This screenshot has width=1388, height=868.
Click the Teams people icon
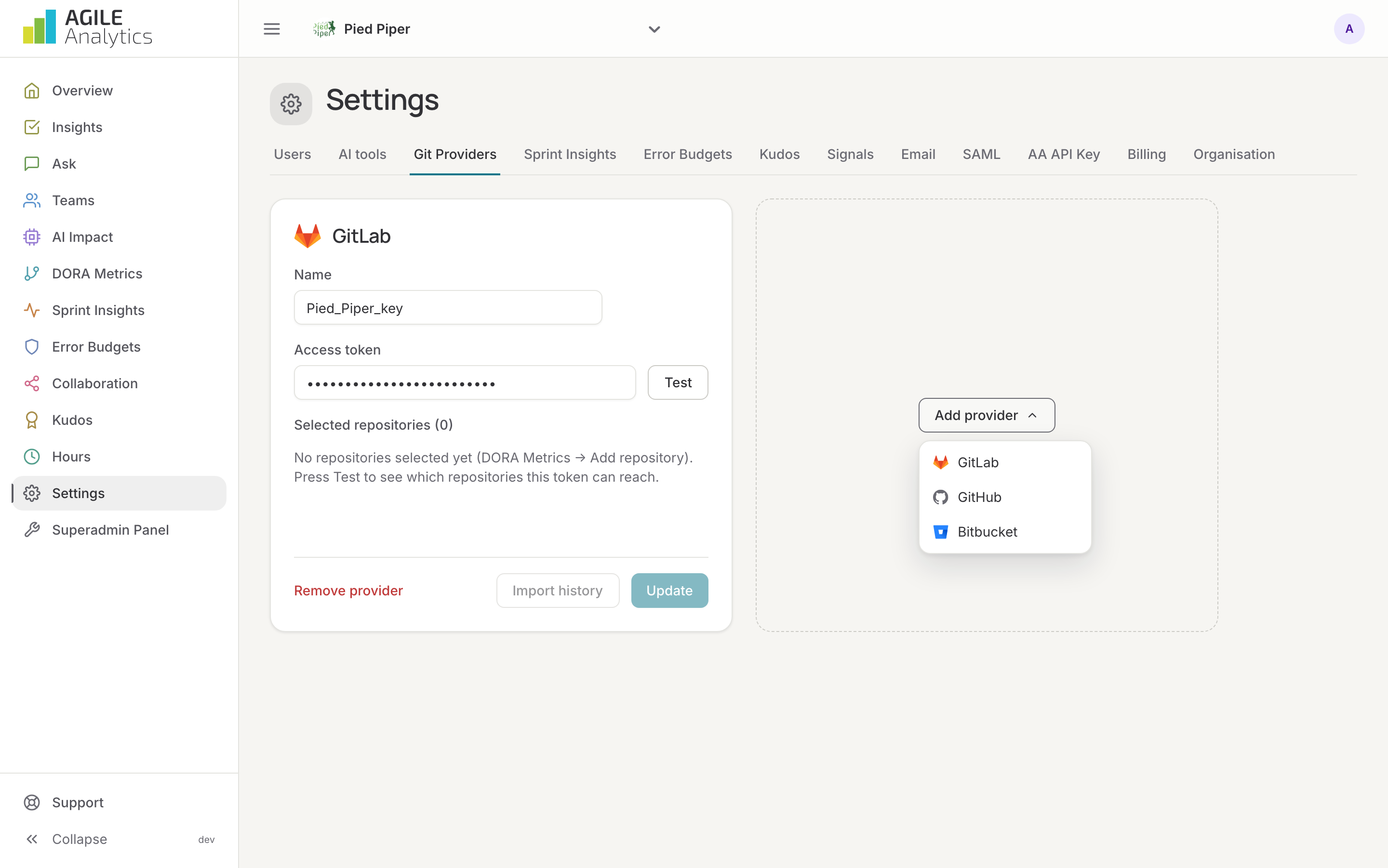(32, 200)
